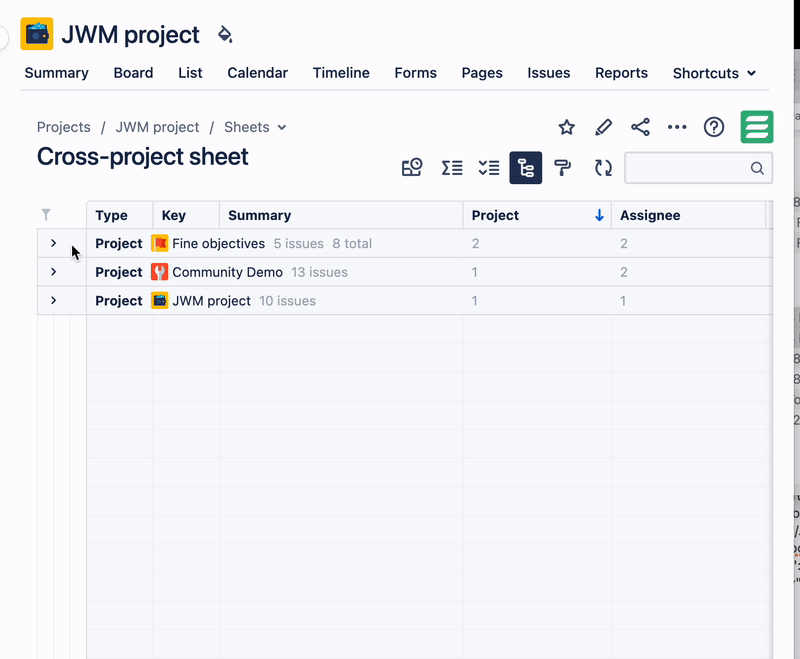
Task: Open the ellipsis more-options menu
Action: [x=677, y=127]
